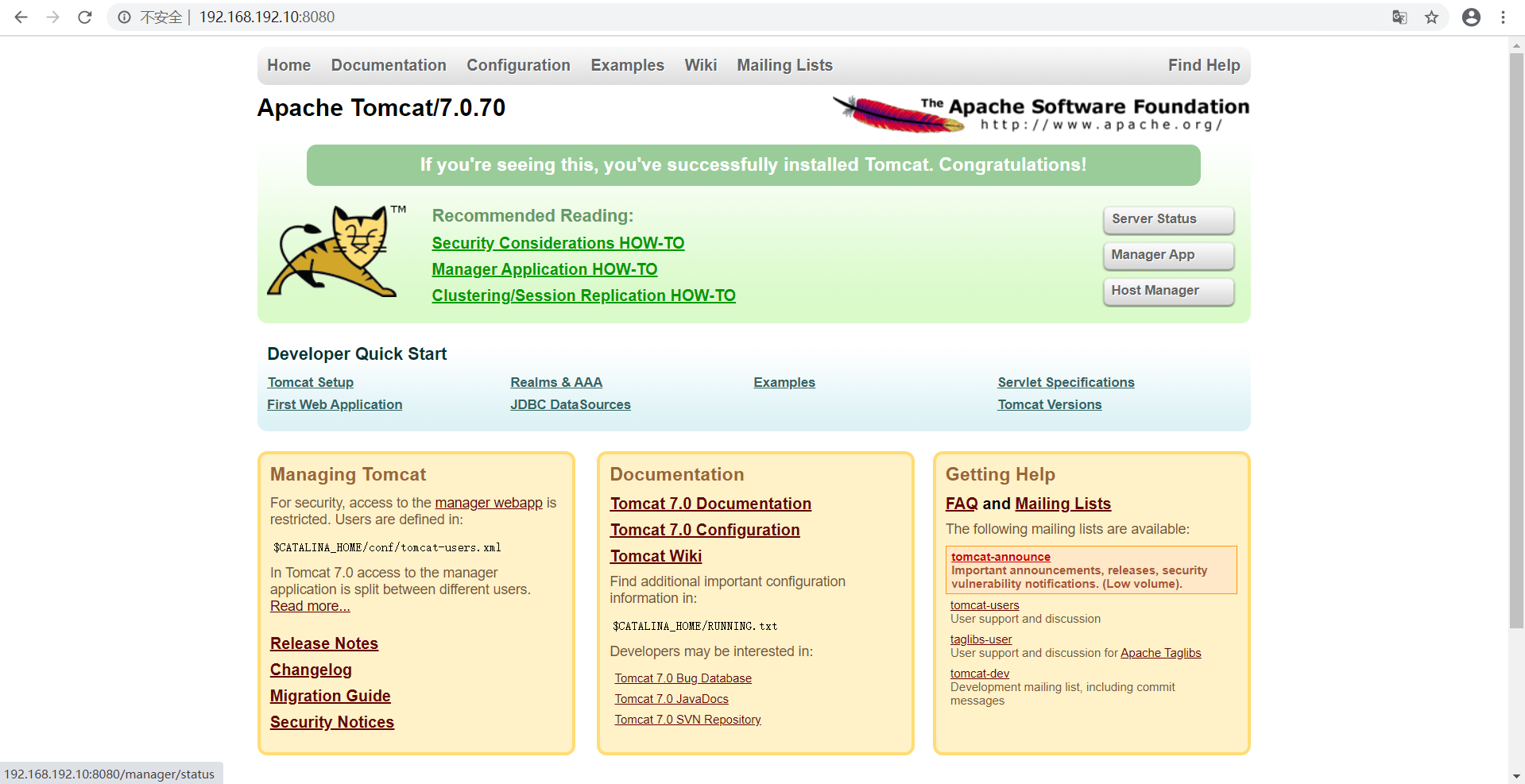Open Tomcat 7.0 Configuration link
This screenshot has height=784, width=1525.
pyautogui.click(x=705, y=530)
